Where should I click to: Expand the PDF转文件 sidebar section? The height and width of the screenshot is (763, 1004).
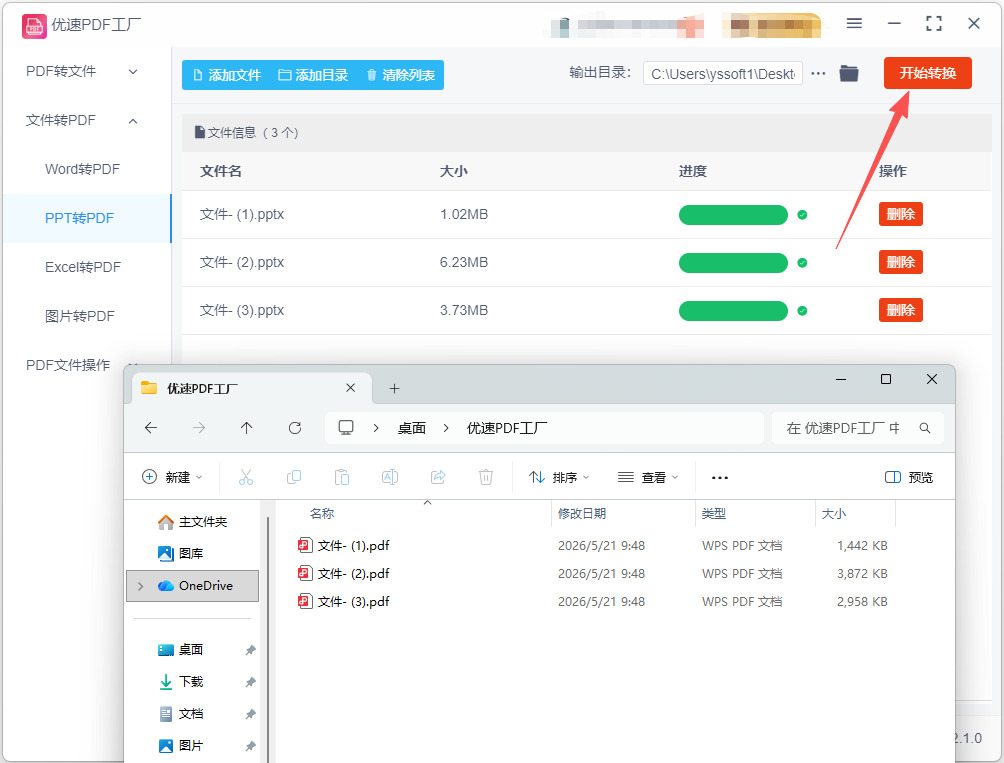[x=82, y=72]
